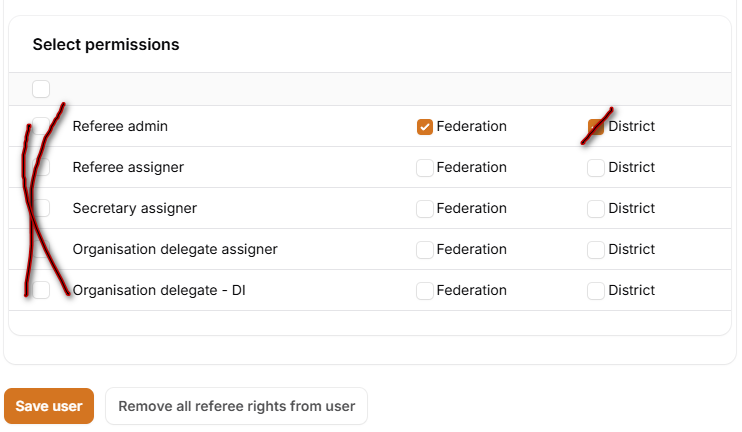Tick the Organisation delegate - DI row checkbox
Screen dimensions: 742x432
click(41, 290)
